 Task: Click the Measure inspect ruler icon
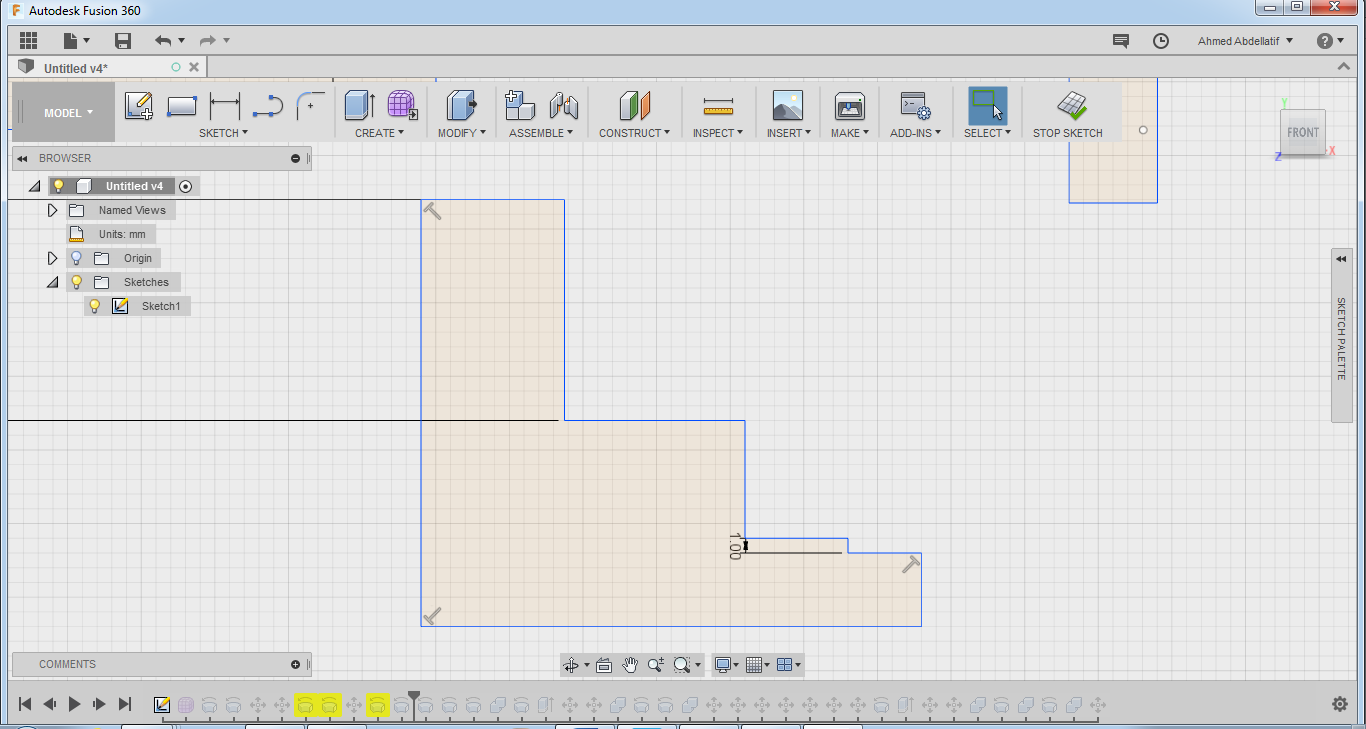click(x=718, y=106)
